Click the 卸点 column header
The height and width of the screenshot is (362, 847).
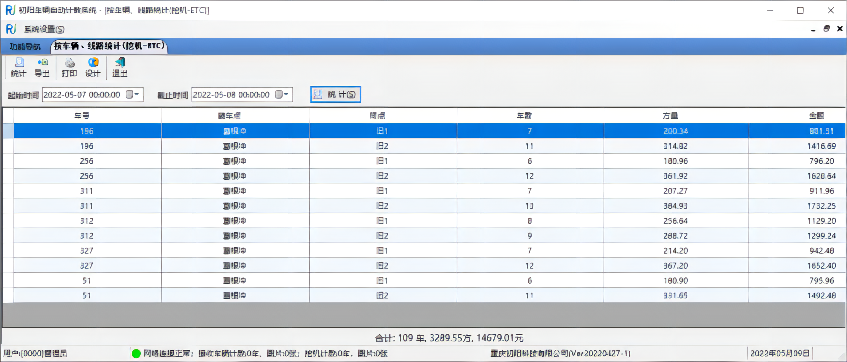(x=383, y=116)
